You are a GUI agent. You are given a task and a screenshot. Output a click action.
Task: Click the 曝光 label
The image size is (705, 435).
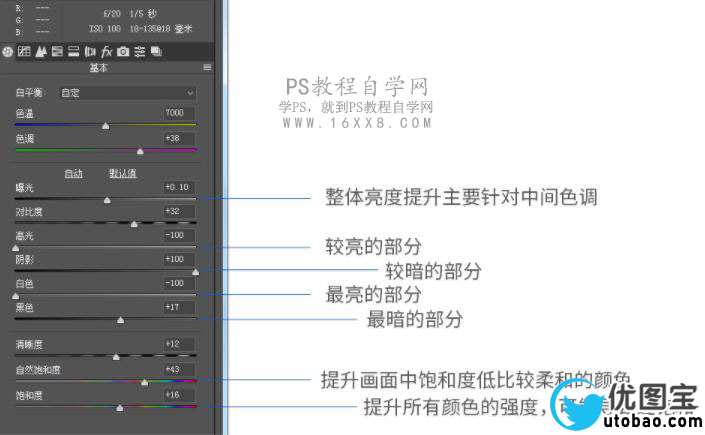pos(25,188)
